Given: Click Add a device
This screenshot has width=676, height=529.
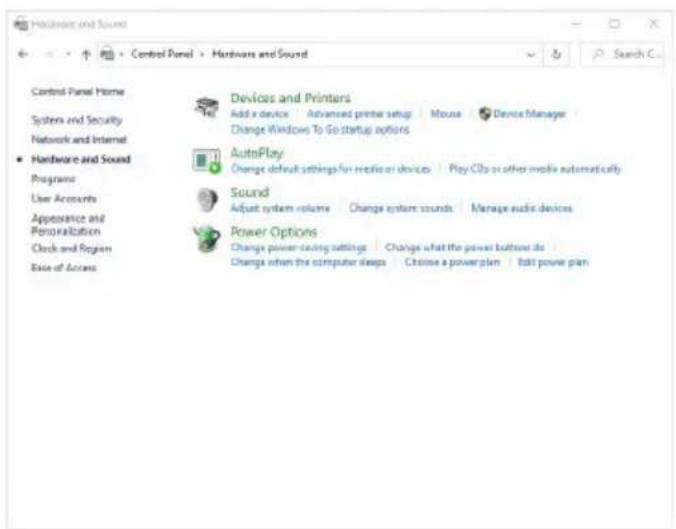Looking at the screenshot, I should (x=260, y=114).
